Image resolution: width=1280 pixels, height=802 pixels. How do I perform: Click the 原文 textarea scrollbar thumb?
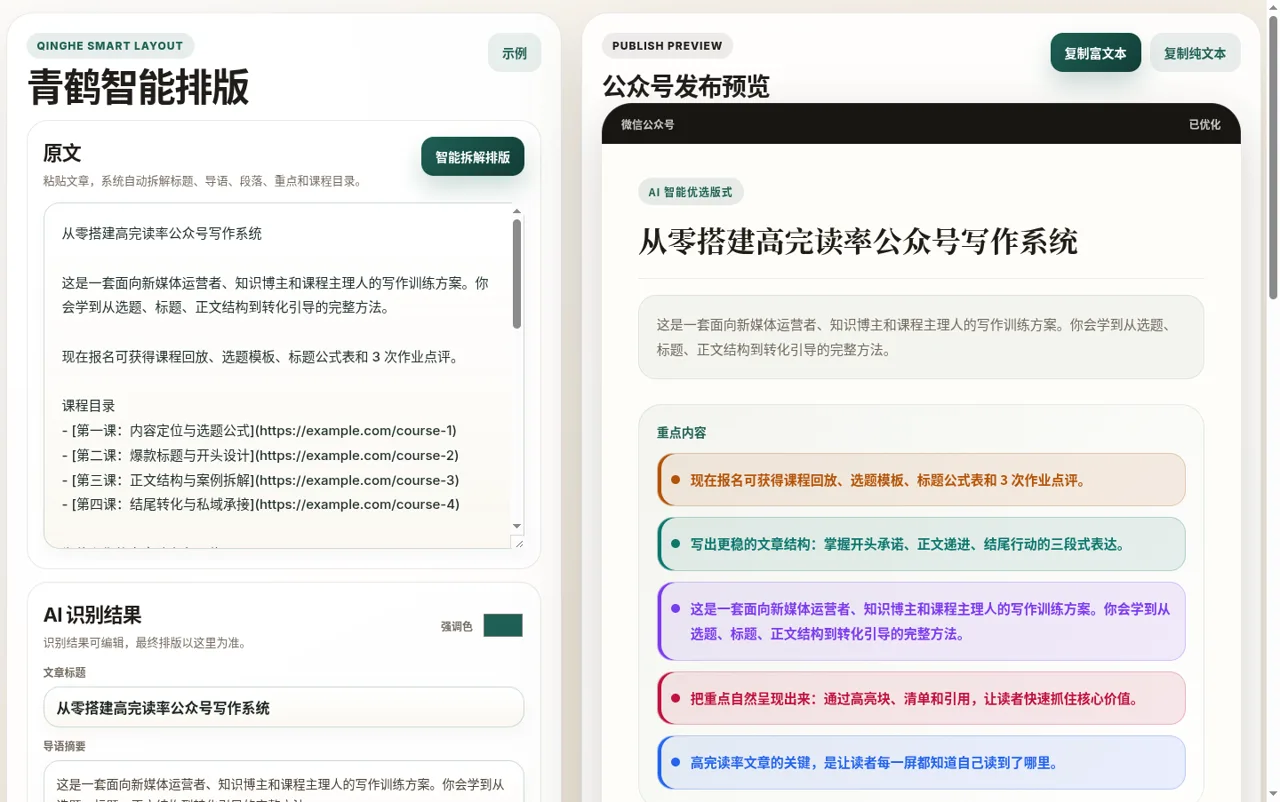pos(517,274)
